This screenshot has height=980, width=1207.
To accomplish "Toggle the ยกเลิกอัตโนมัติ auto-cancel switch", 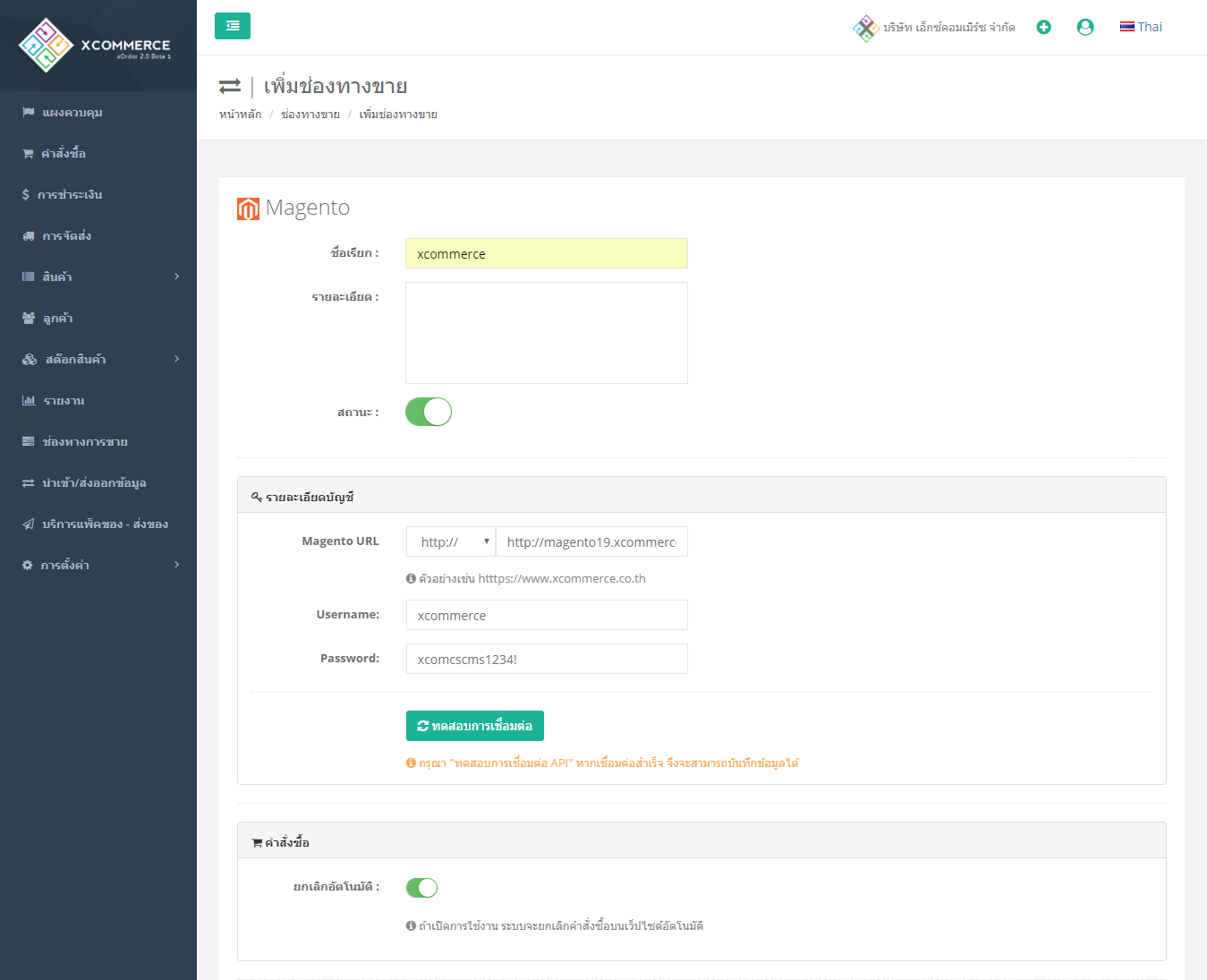I will (x=421, y=887).
